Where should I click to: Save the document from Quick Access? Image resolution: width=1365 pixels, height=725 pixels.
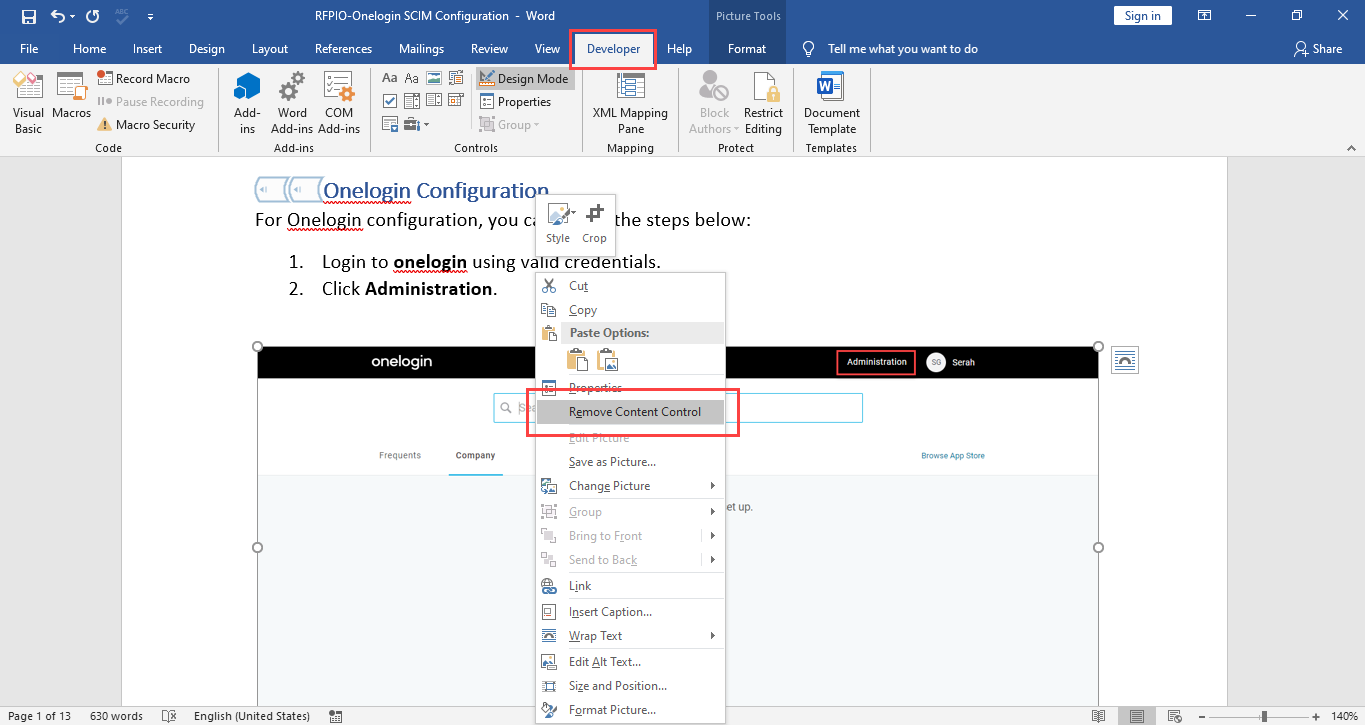(x=28, y=16)
